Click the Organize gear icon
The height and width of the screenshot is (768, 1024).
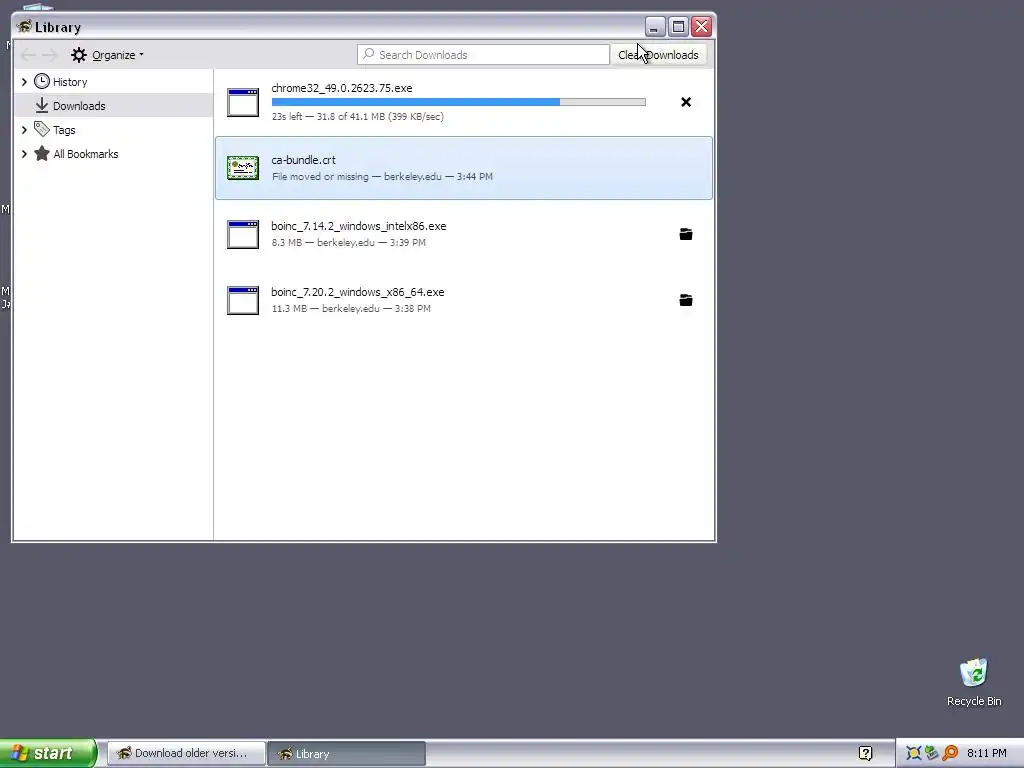coord(79,55)
